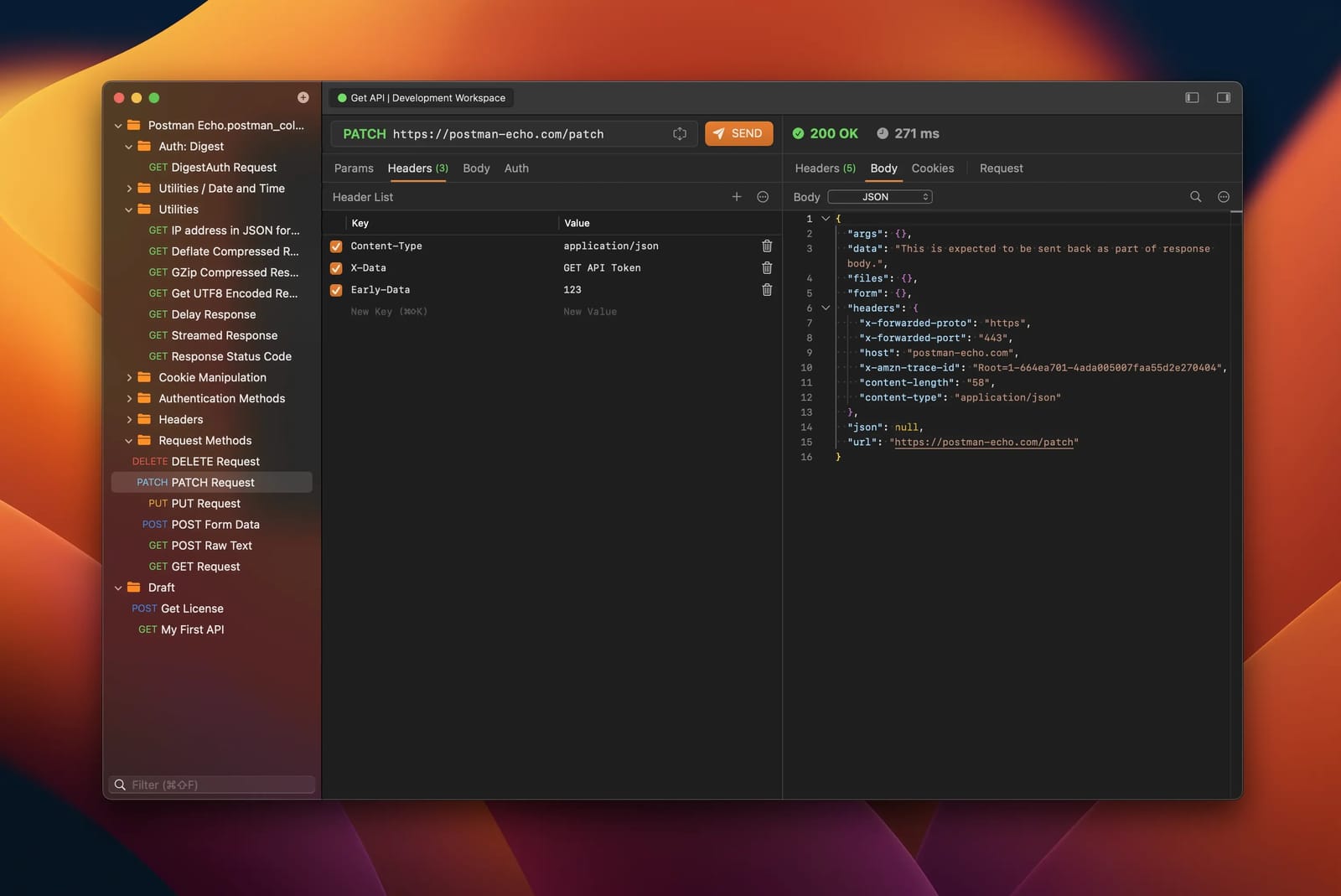The image size is (1341, 896).
Task: Delete the Content-Type header via trash icon
Action: click(x=766, y=246)
